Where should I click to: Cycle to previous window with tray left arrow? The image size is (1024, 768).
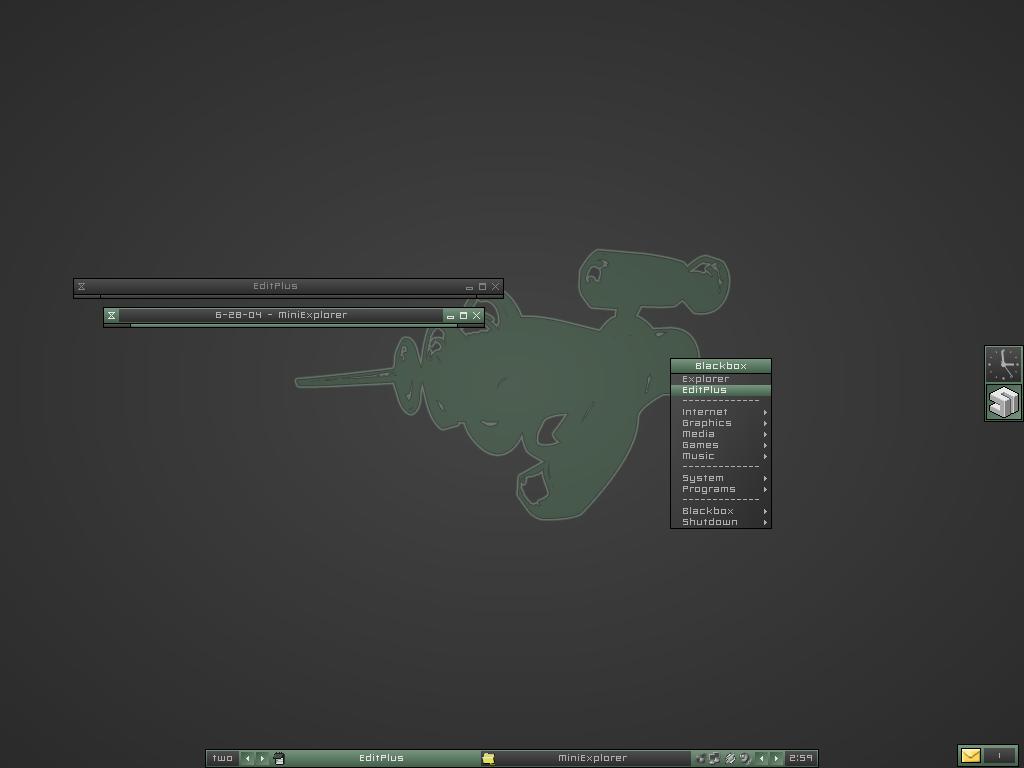(761, 758)
